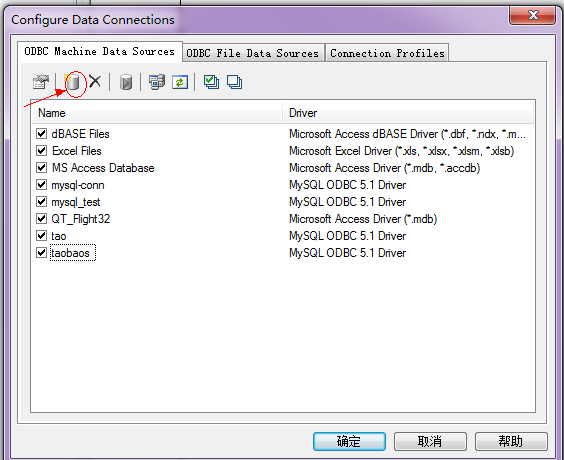Select the mysql-conn entry name

[78, 185]
